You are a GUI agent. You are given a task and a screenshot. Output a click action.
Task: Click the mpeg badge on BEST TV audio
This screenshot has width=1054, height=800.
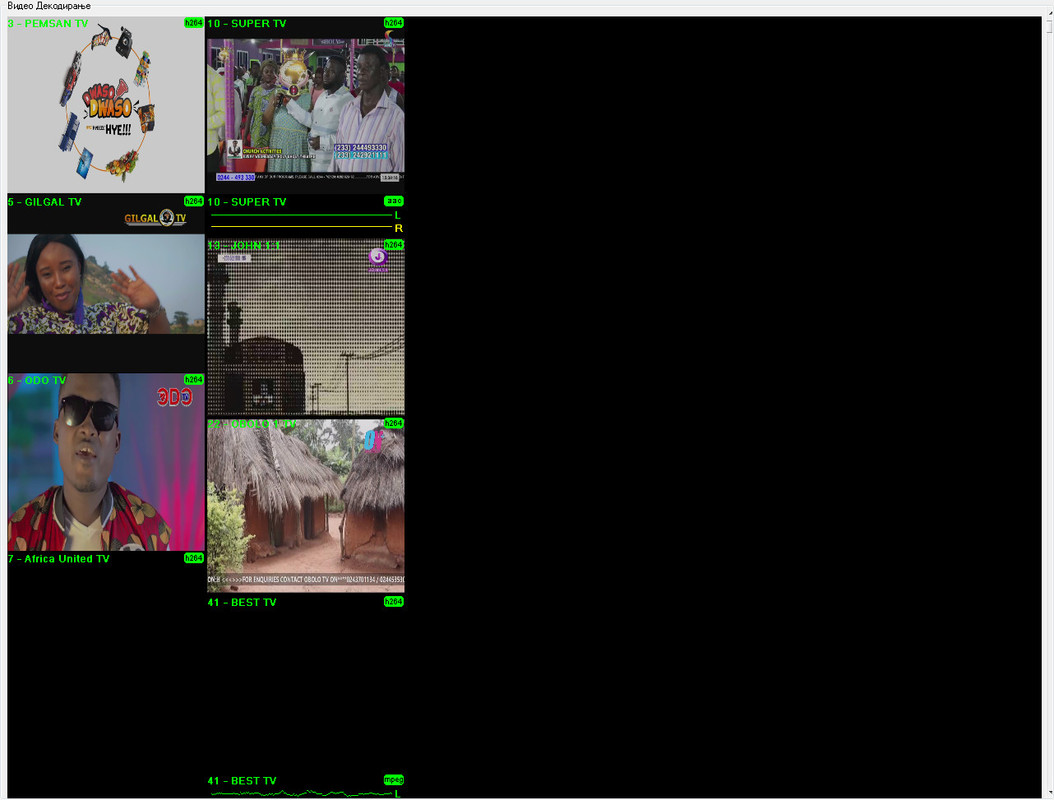(393, 780)
